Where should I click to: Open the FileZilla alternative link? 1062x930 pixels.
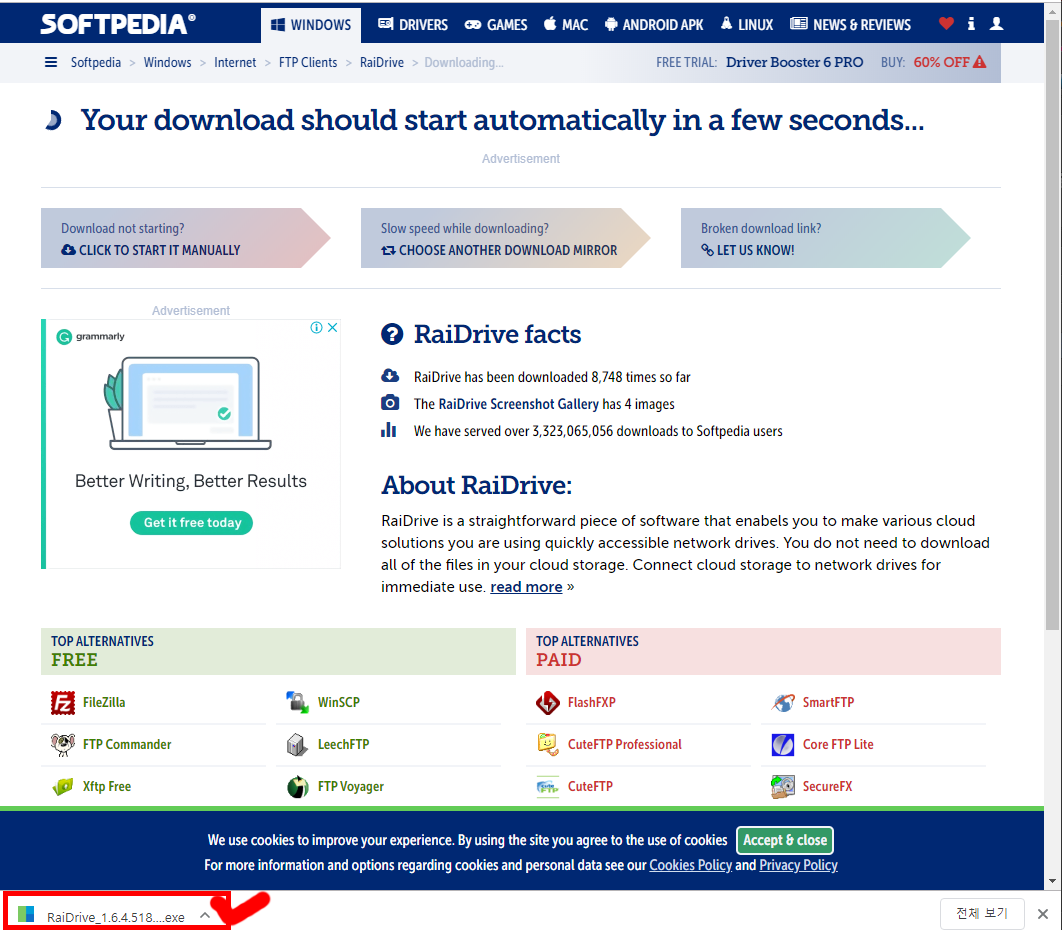(104, 702)
